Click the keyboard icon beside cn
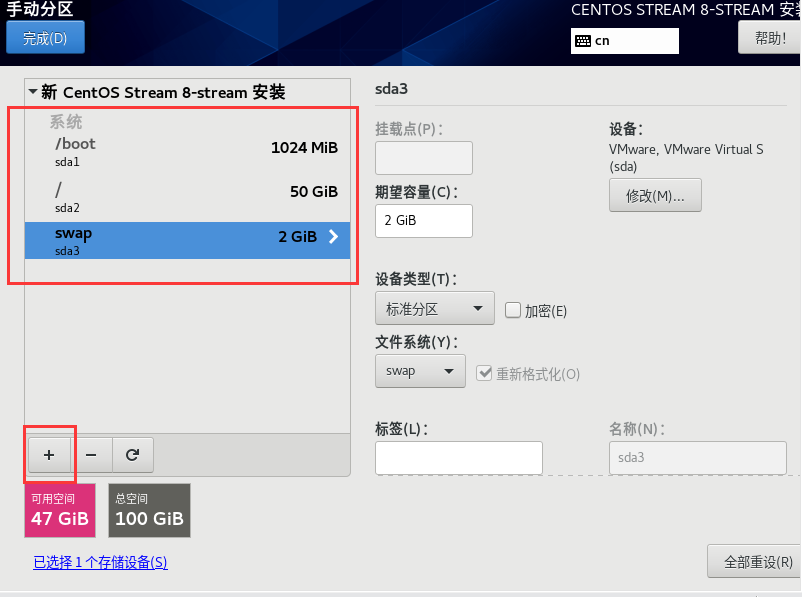The image size is (802, 597). [583, 41]
